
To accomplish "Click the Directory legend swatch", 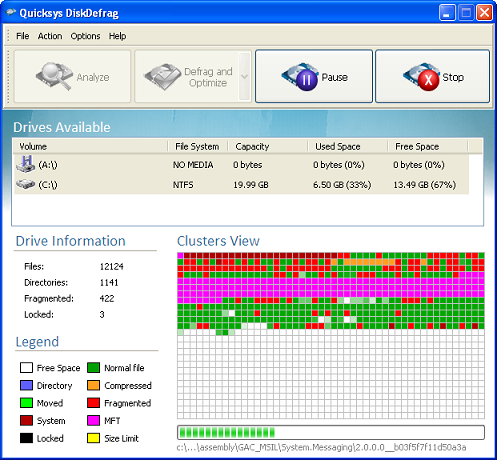I will click(26, 385).
